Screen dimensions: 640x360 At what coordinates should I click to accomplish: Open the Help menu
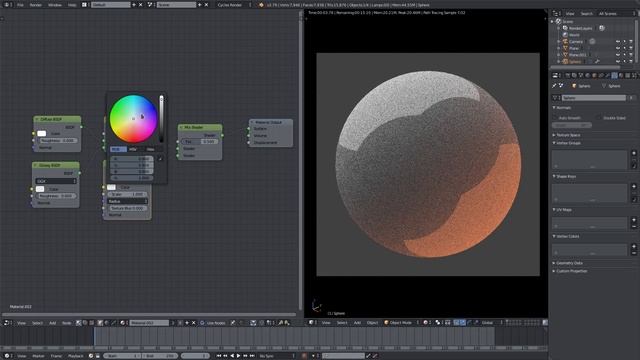[x=72, y=5]
